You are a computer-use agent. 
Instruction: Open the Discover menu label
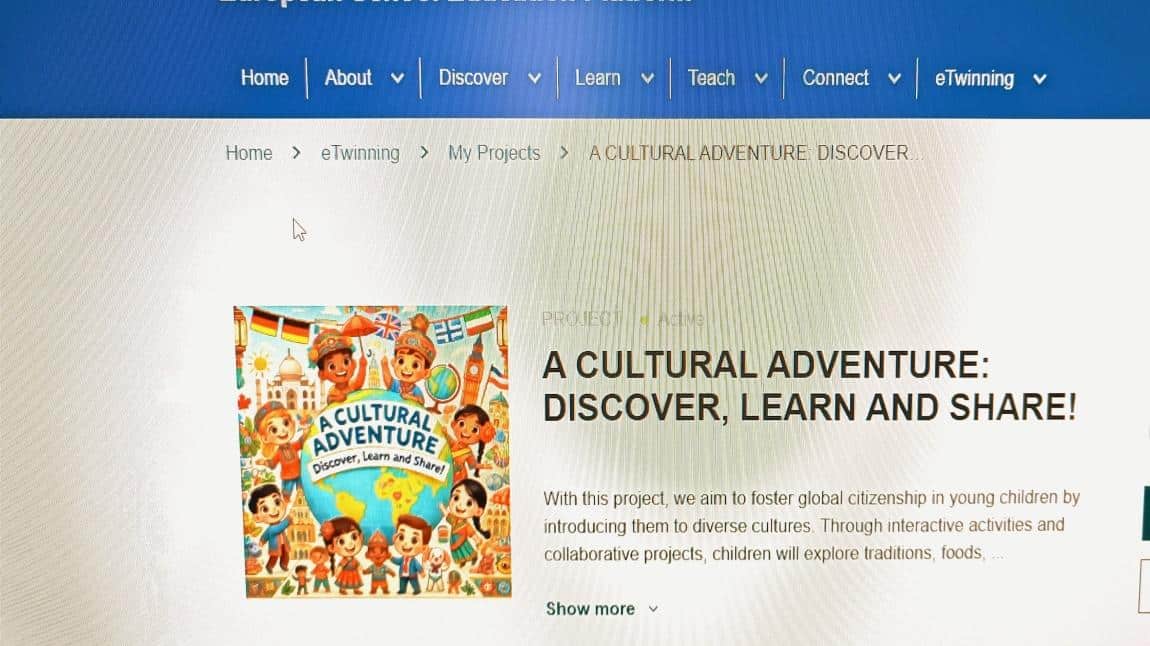click(473, 78)
